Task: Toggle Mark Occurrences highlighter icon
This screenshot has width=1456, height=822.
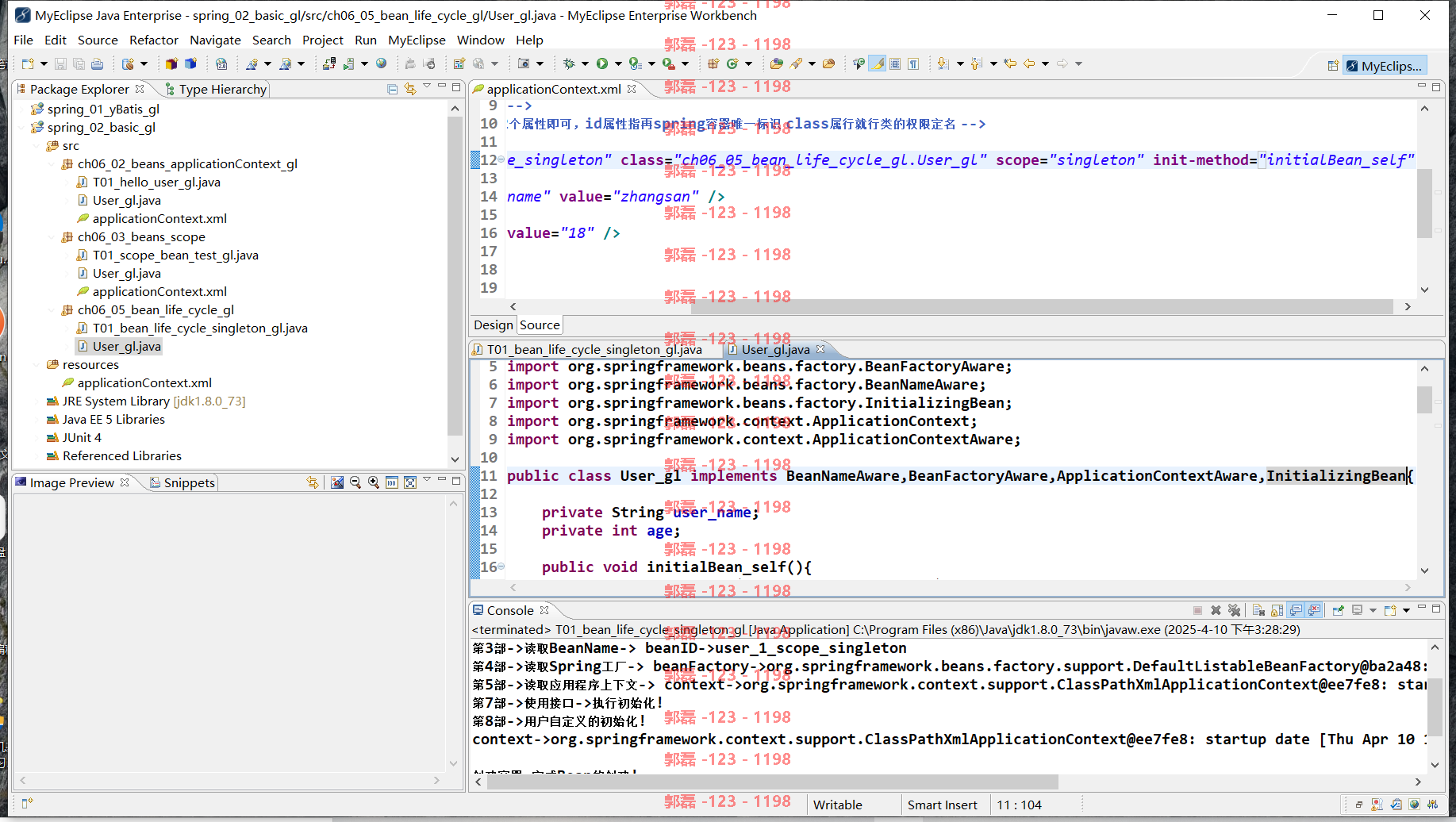Action: point(877,63)
